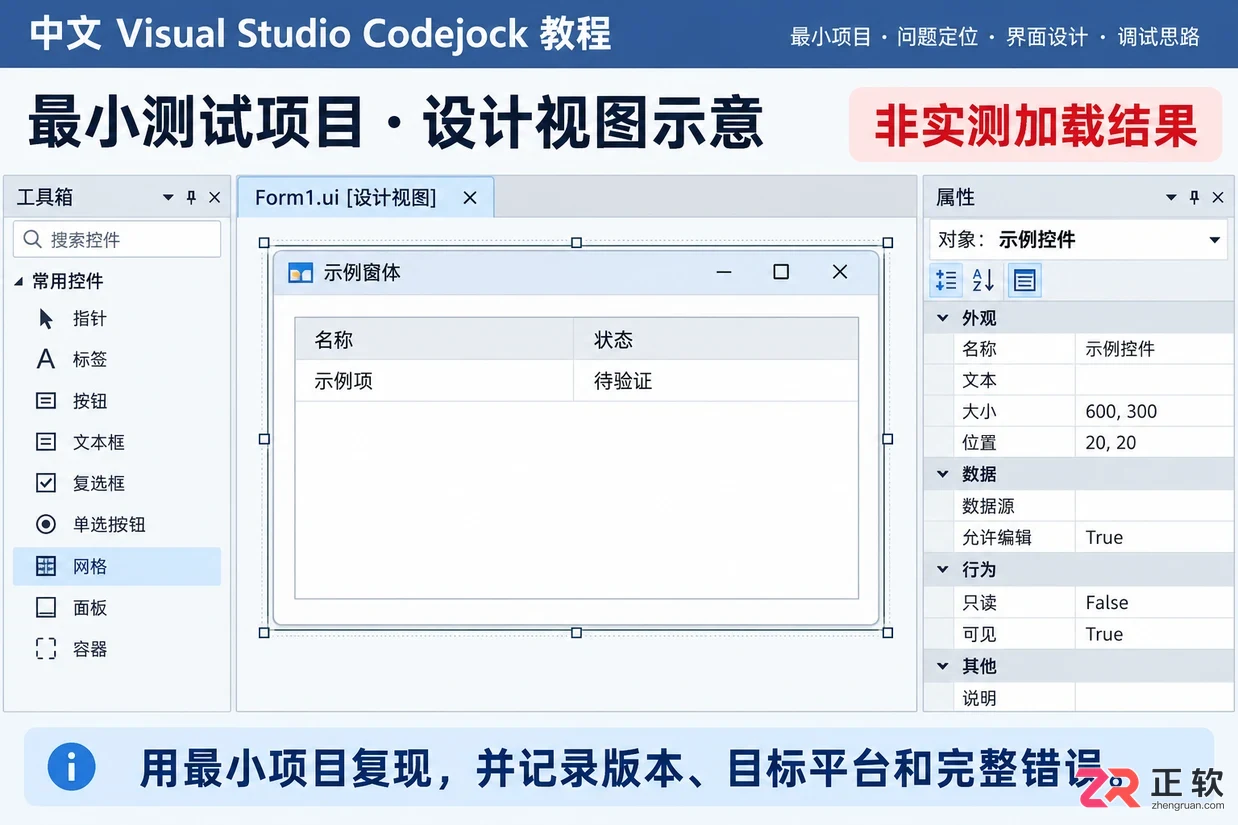This screenshot has width=1238, height=825.
Task: Click the 允许编辑 property name
Action: coord(997,537)
